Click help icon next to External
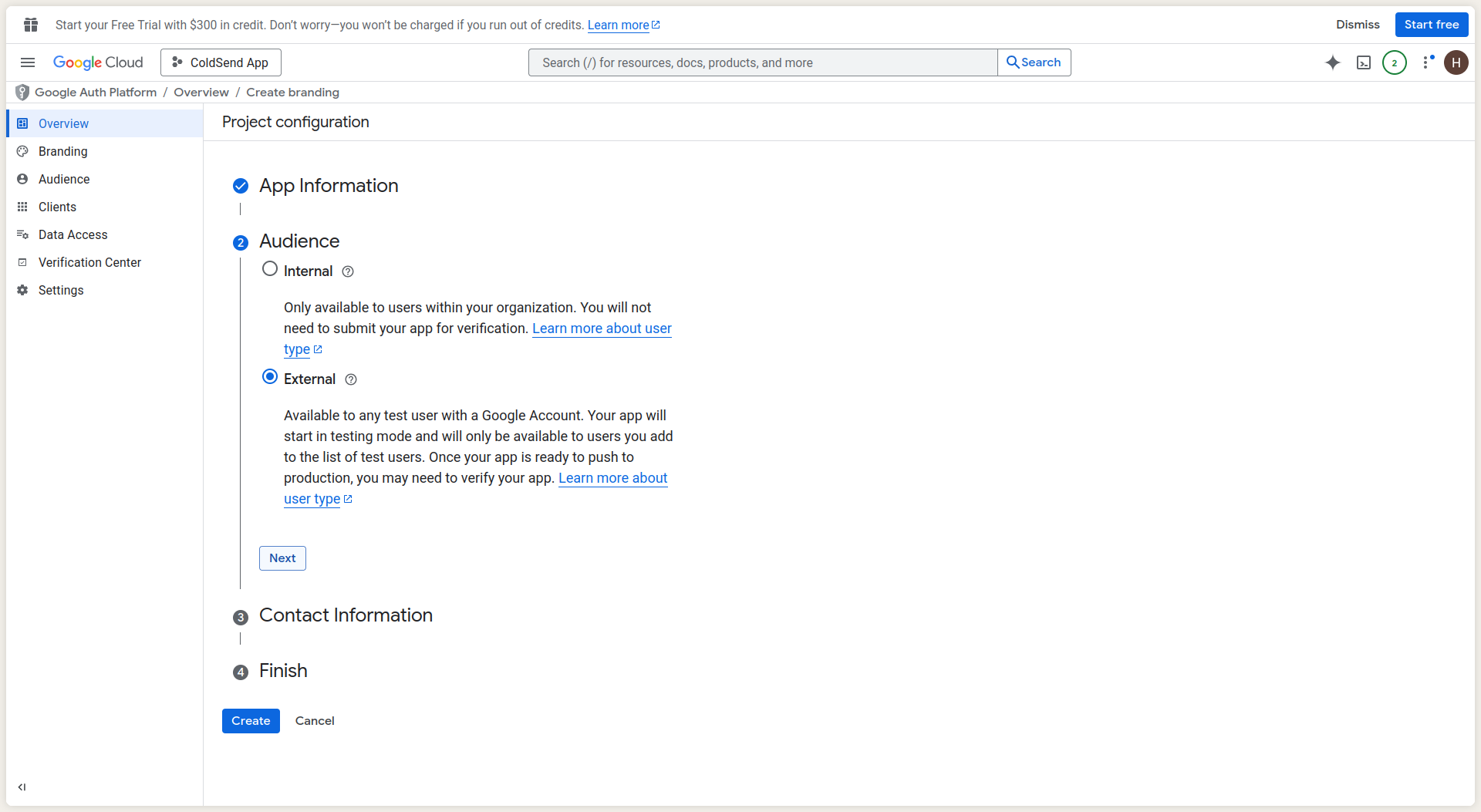Screen dimensions: 1481x812 [351, 379]
